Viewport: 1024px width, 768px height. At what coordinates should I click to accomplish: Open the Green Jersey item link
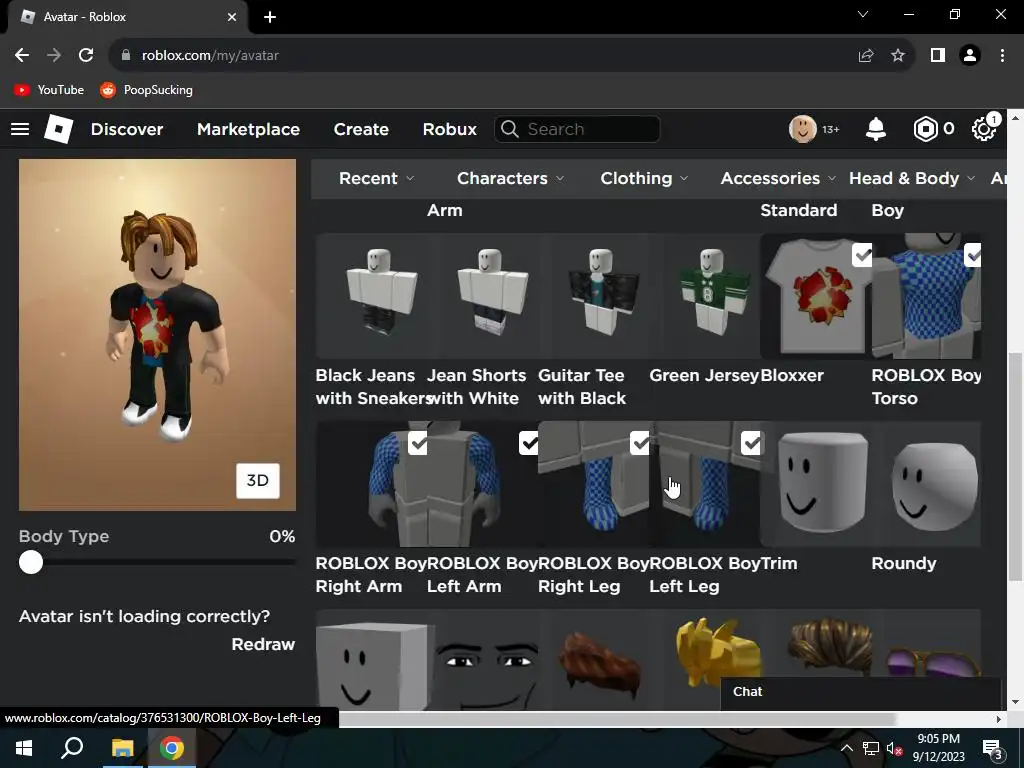tap(704, 376)
